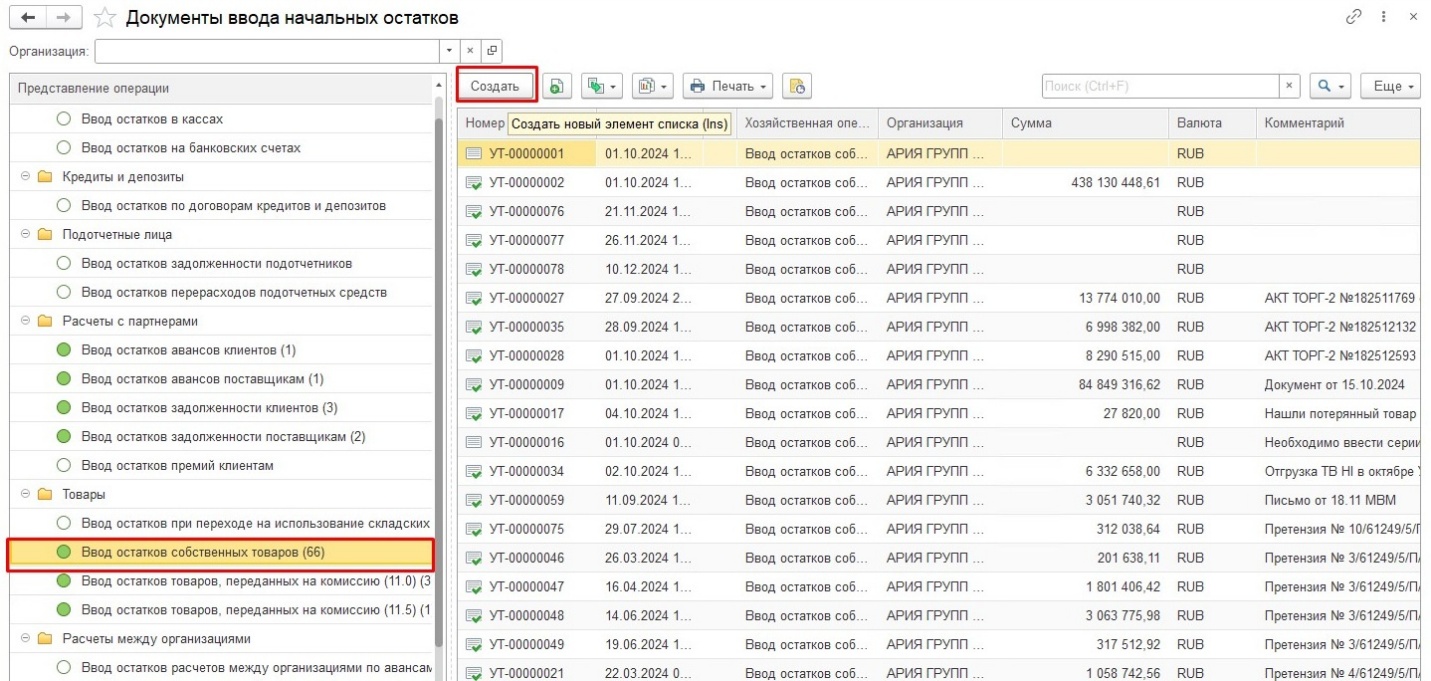Image resolution: width=1431 pixels, height=681 pixels.
Task: Click the rightmost document-with-clock toolbar icon
Action: coord(795,87)
